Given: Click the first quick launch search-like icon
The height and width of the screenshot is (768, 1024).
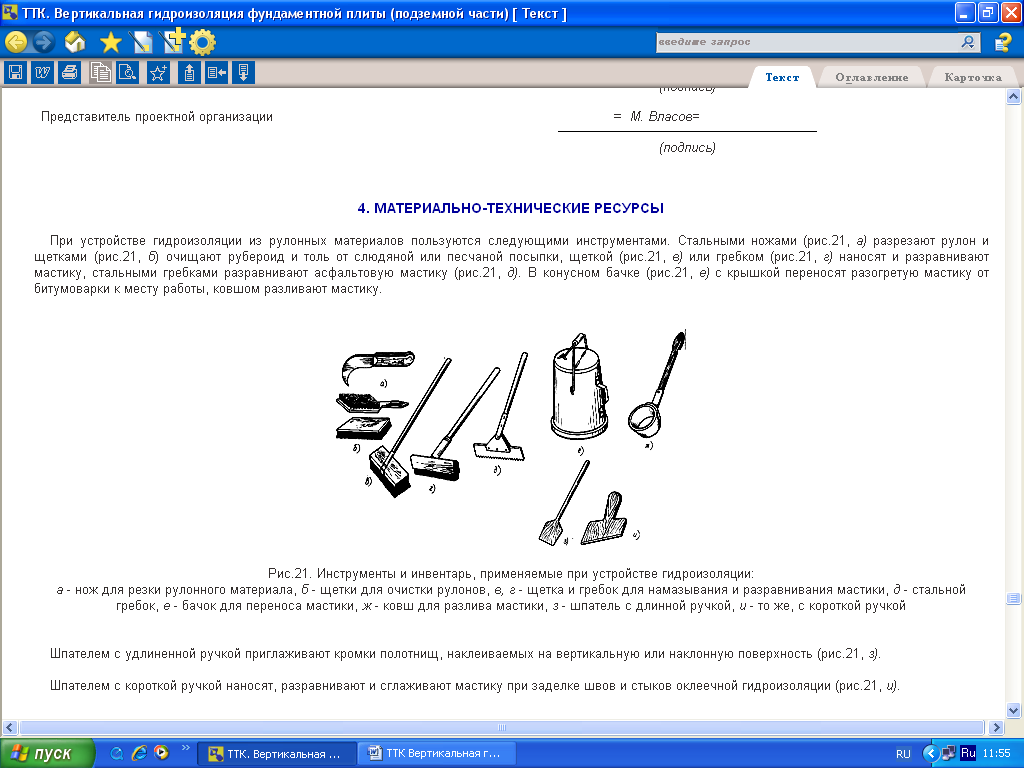Looking at the screenshot, I should (117, 753).
